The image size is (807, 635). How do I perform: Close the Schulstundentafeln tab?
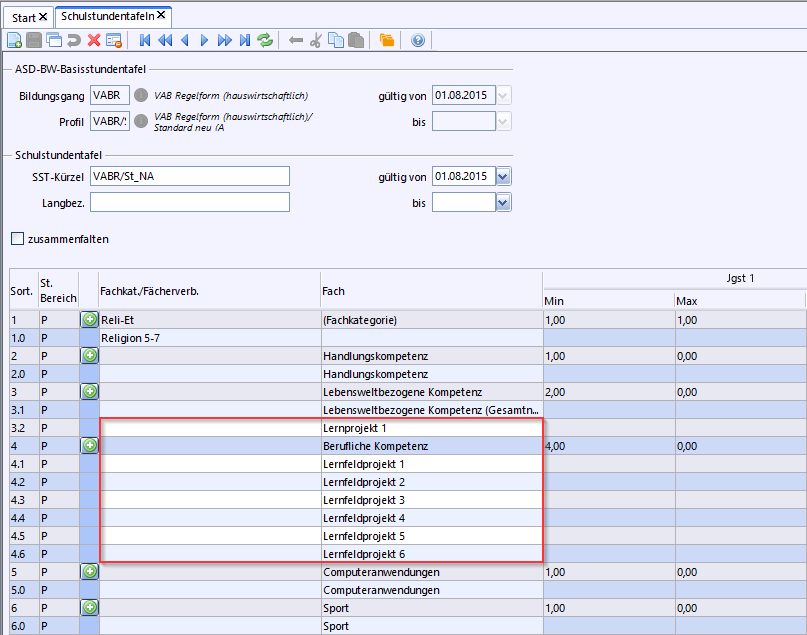pyautogui.click(x=161, y=16)
